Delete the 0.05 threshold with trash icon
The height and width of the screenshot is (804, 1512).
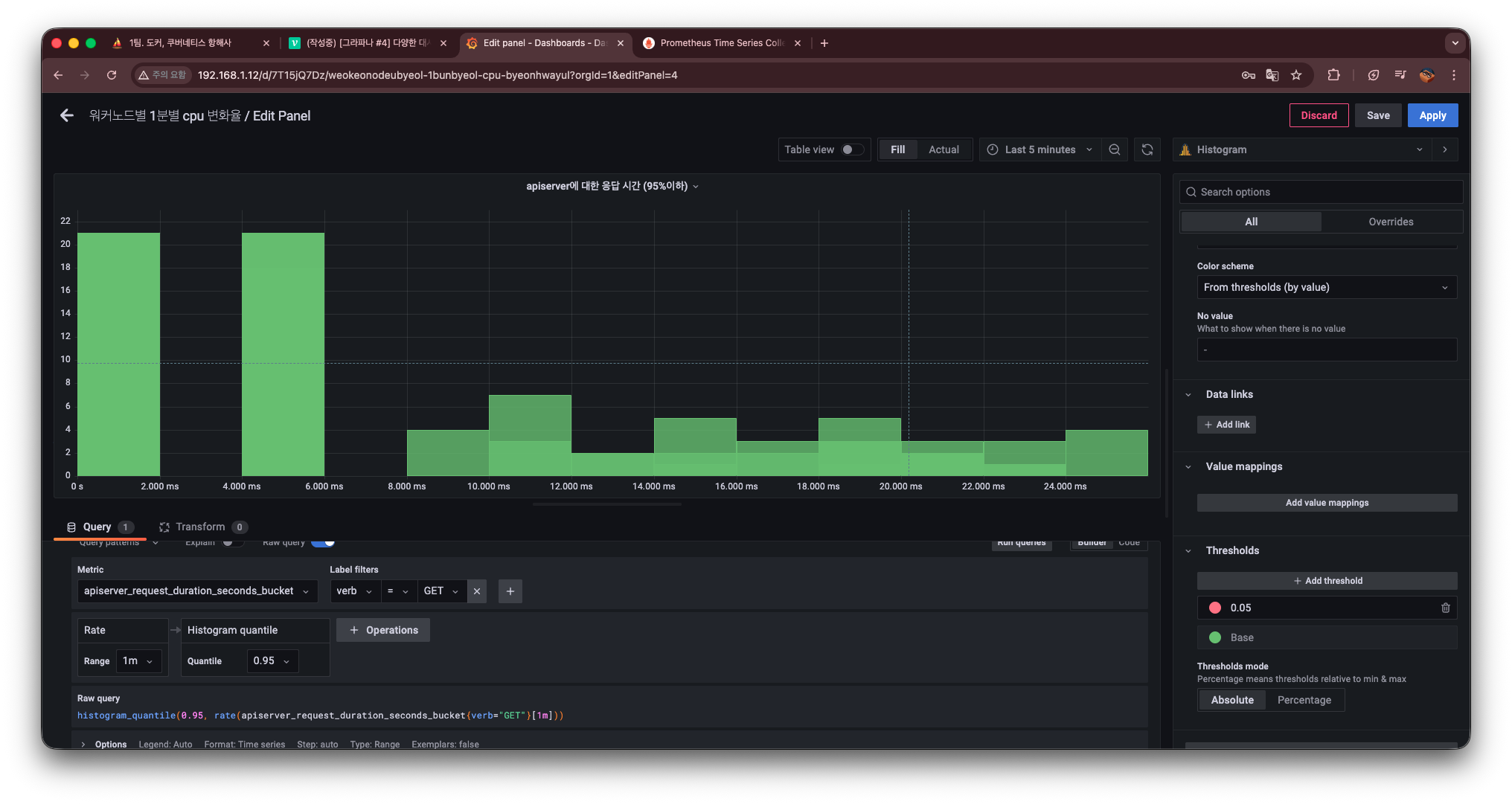coord(1445,608)
